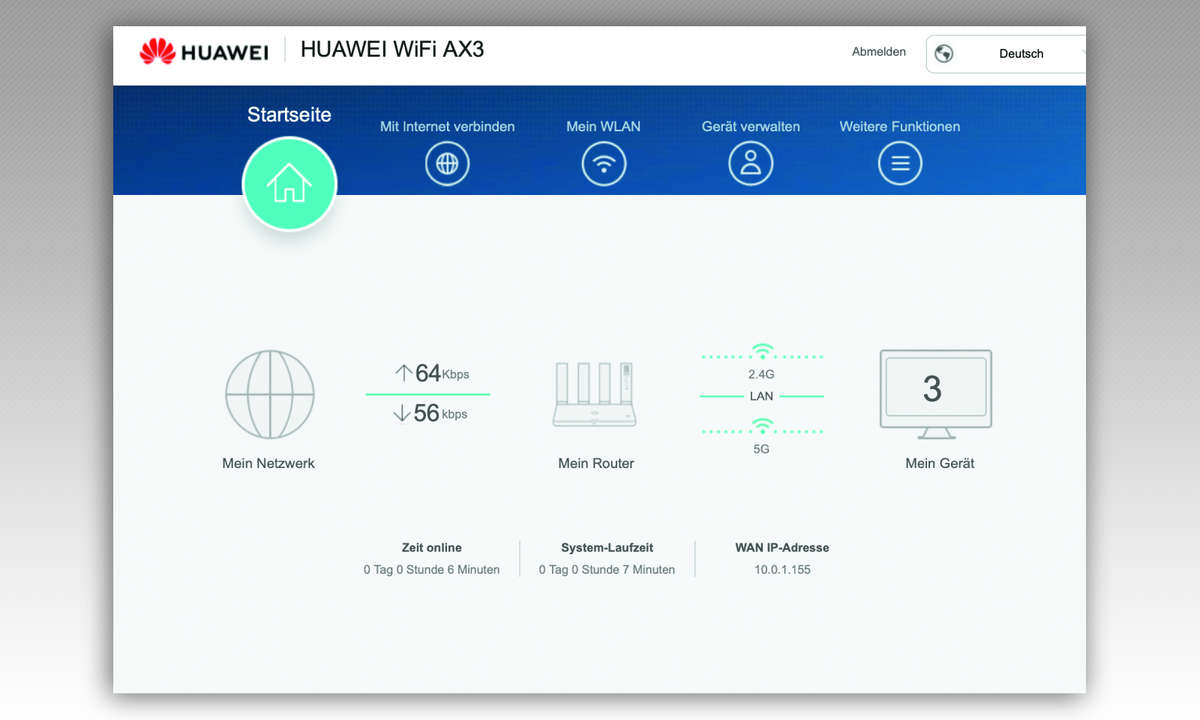This screenshot has height=720, width=1200.
Task: Click the Mein Router label
Action: pos(596,463)
